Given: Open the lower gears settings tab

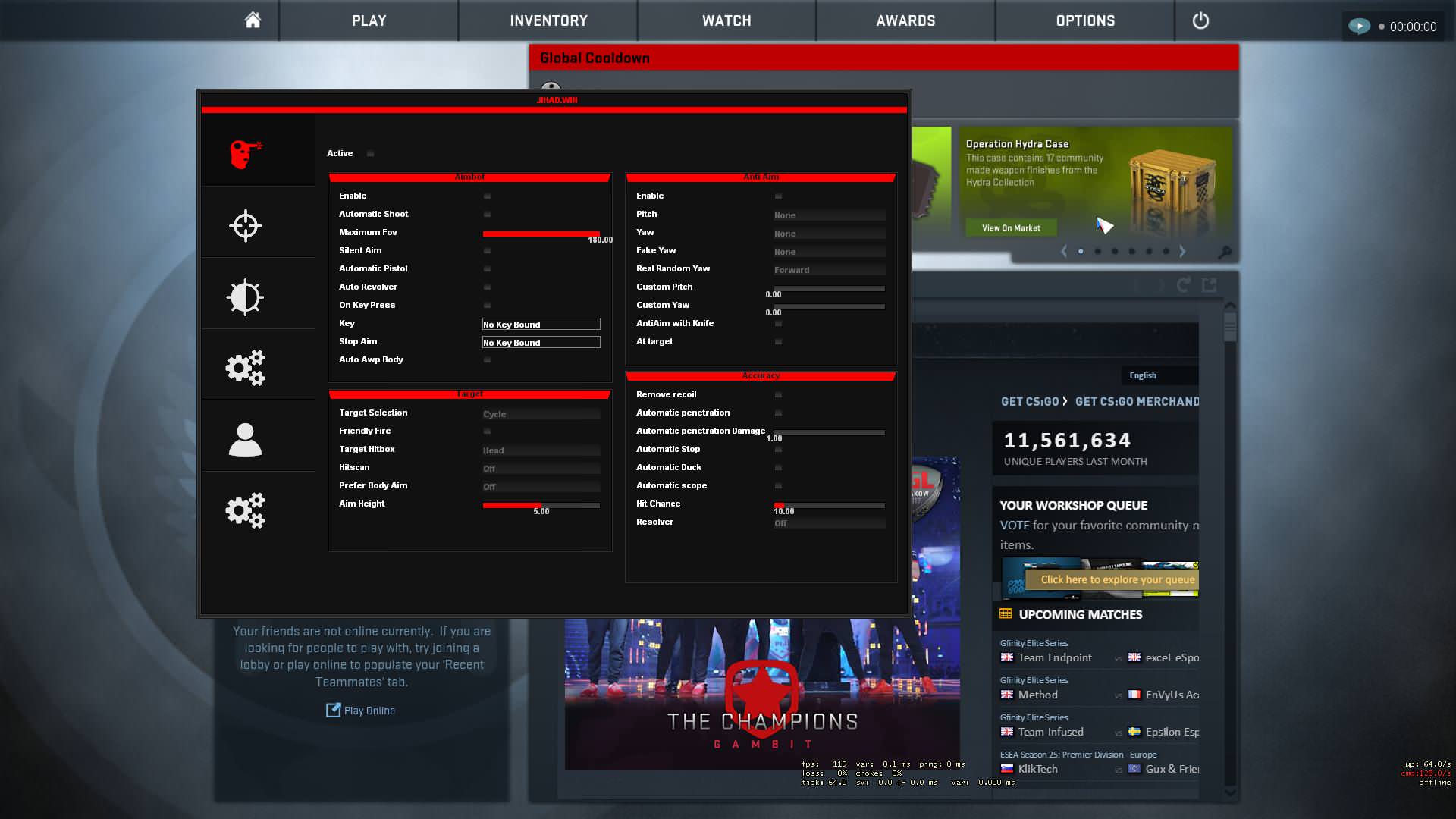Looking at the screenshot, I should coord(246,510).
